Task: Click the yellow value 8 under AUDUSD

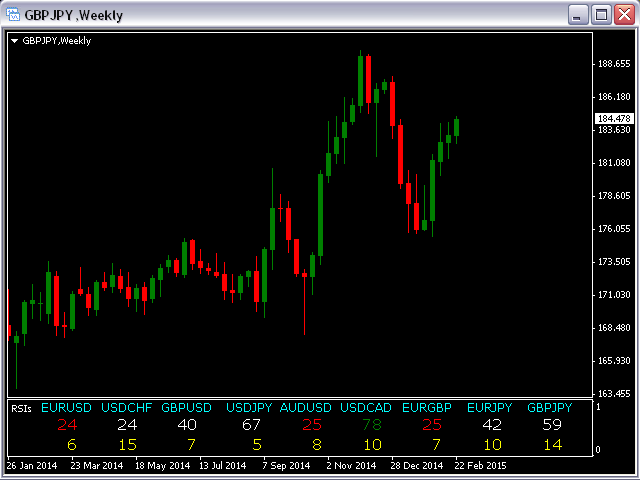Action: point(317,444)
